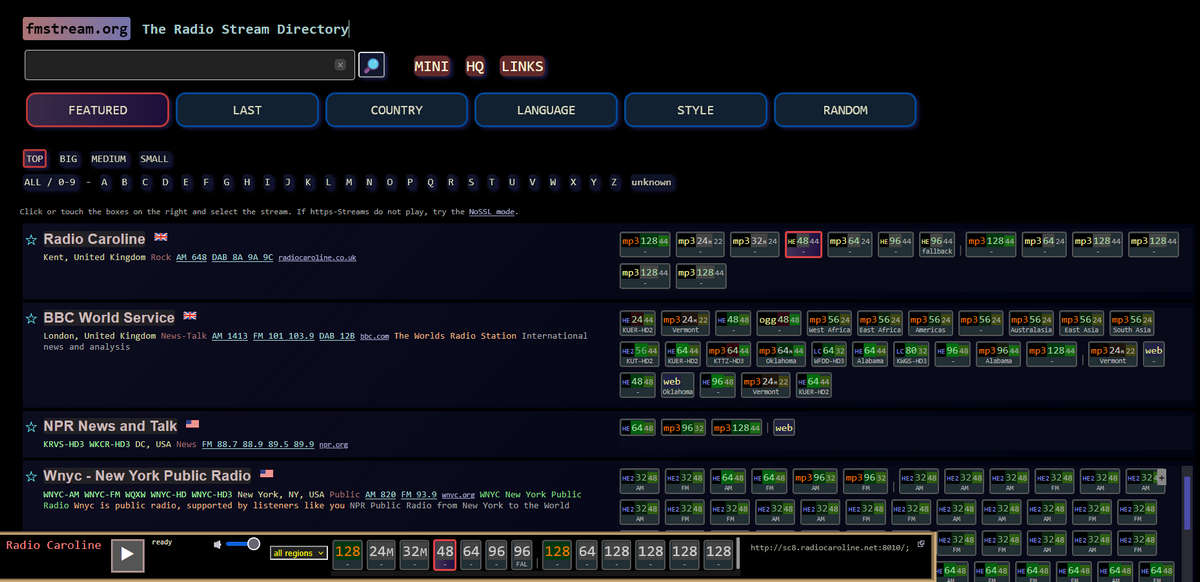The width and height of the screenshot is (1200, 582).
Task: Open the LAST tab
Action: pyautogui.click(x=247, y=110)
